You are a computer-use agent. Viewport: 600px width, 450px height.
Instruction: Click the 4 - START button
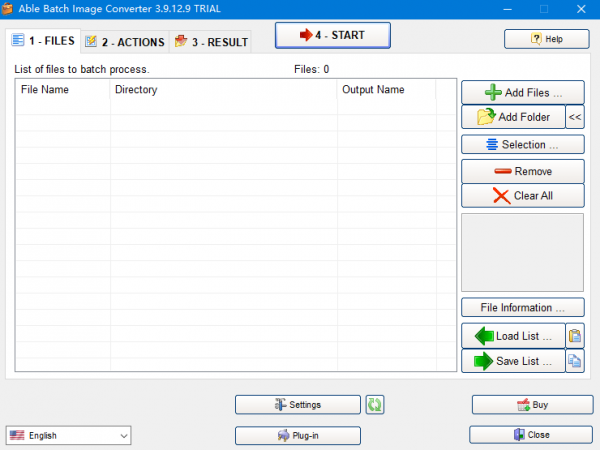pyautogui.click(x=333, y=35)
